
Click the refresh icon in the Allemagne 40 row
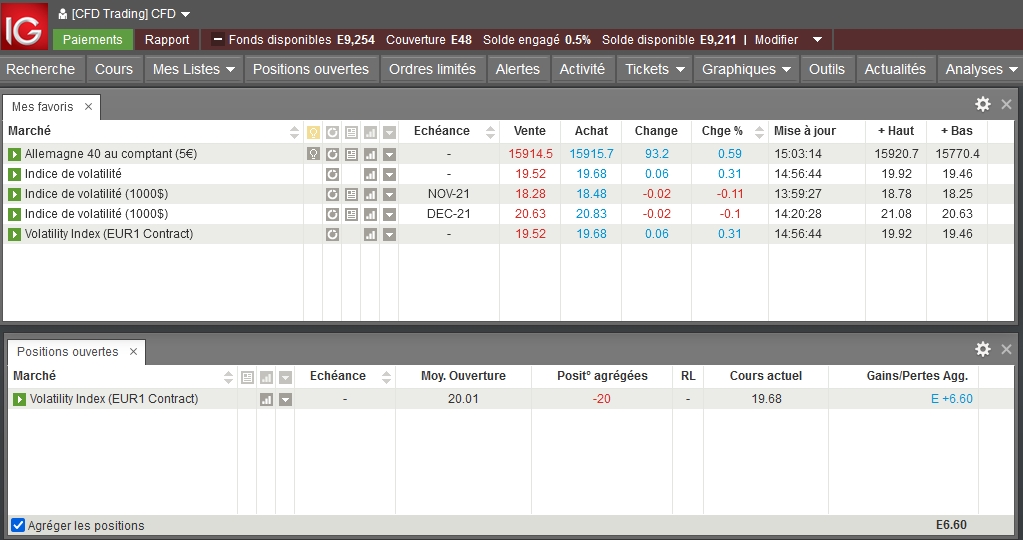[332, 154]
